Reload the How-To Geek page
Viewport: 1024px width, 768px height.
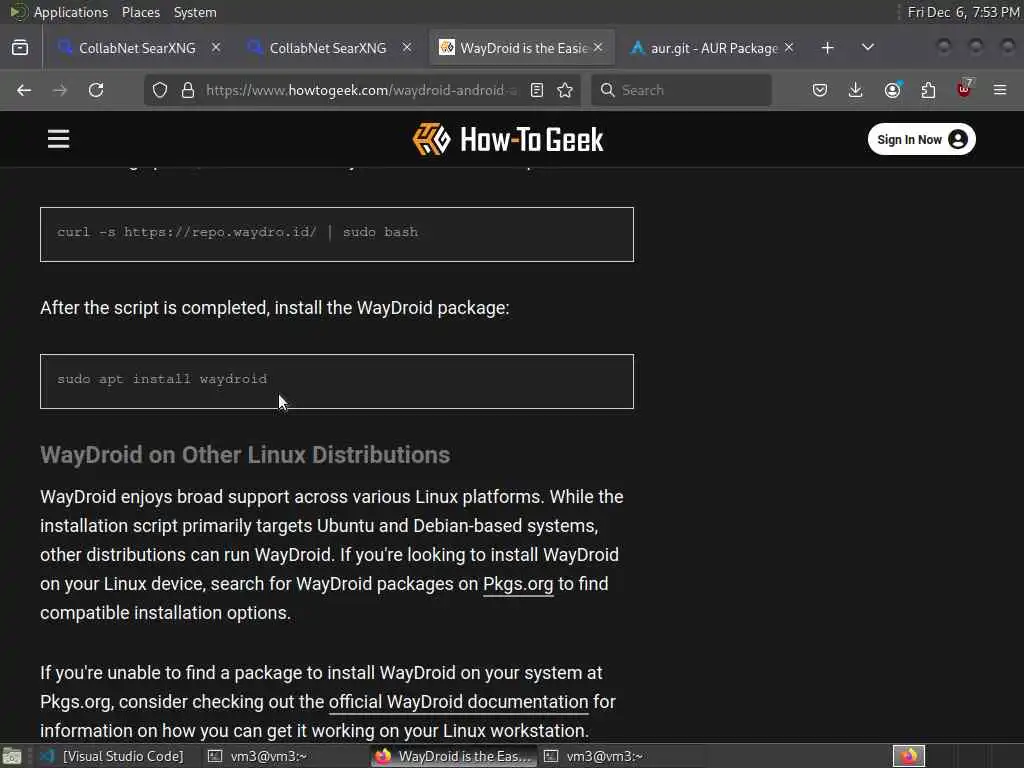(x=96, y=90)
